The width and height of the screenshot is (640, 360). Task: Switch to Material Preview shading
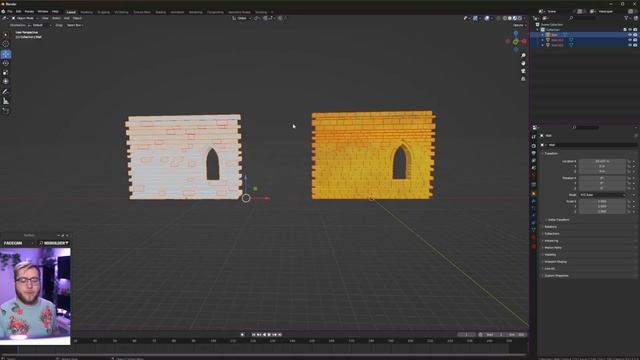click(515, 18)
